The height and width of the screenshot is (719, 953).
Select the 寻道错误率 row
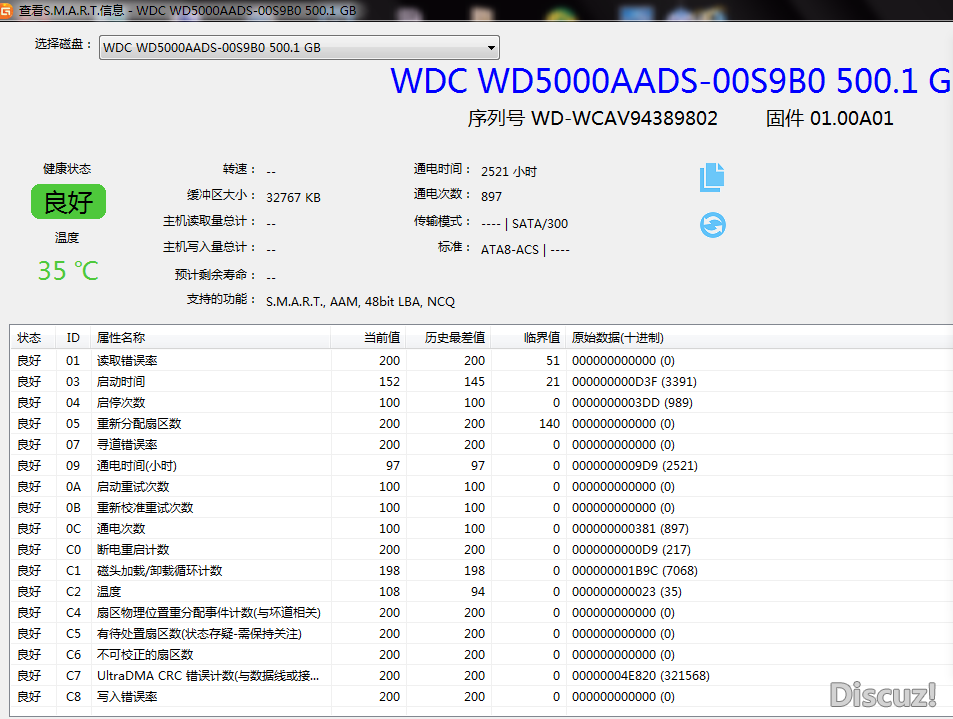coord(481,444)
